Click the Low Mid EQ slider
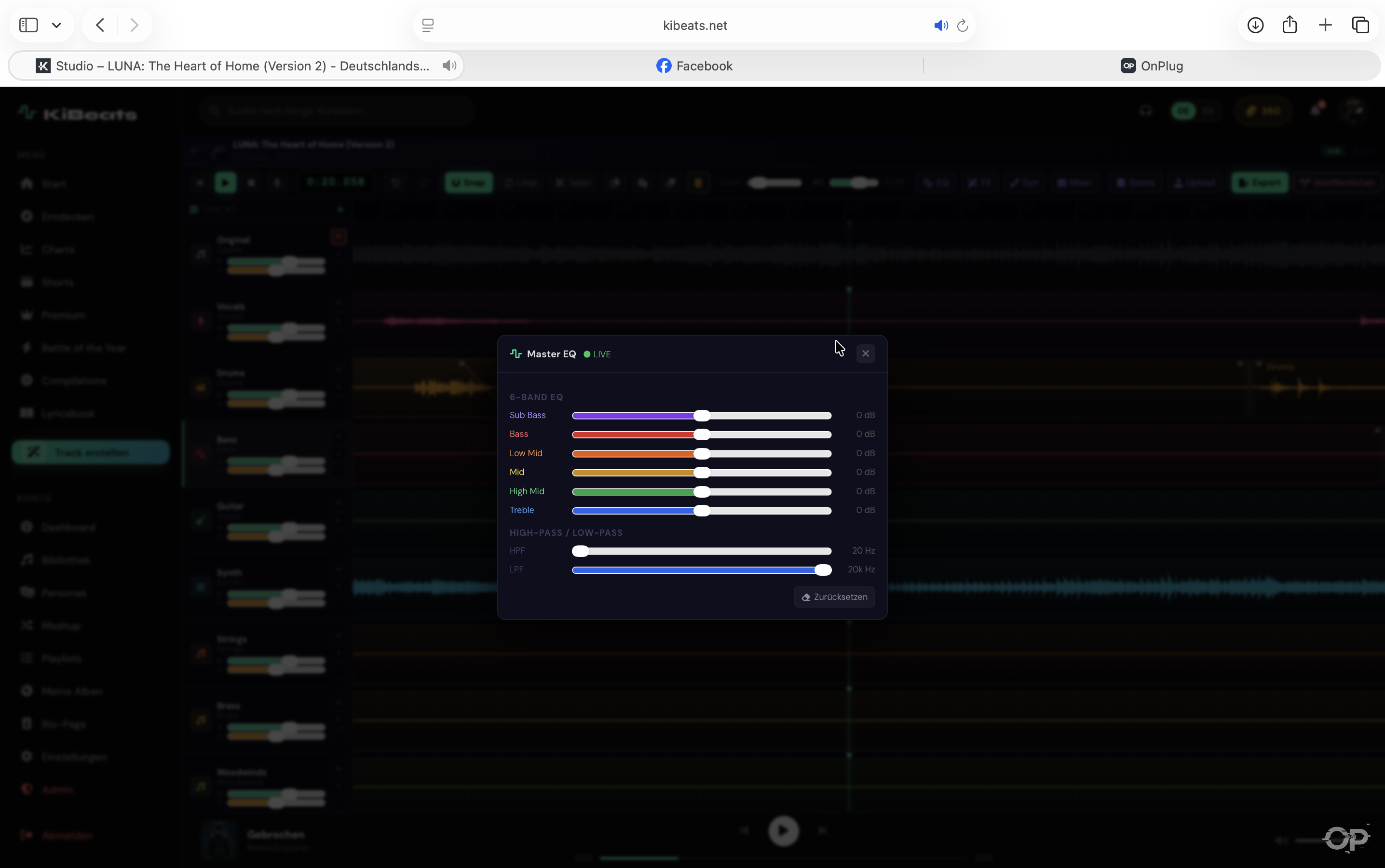 701,453
